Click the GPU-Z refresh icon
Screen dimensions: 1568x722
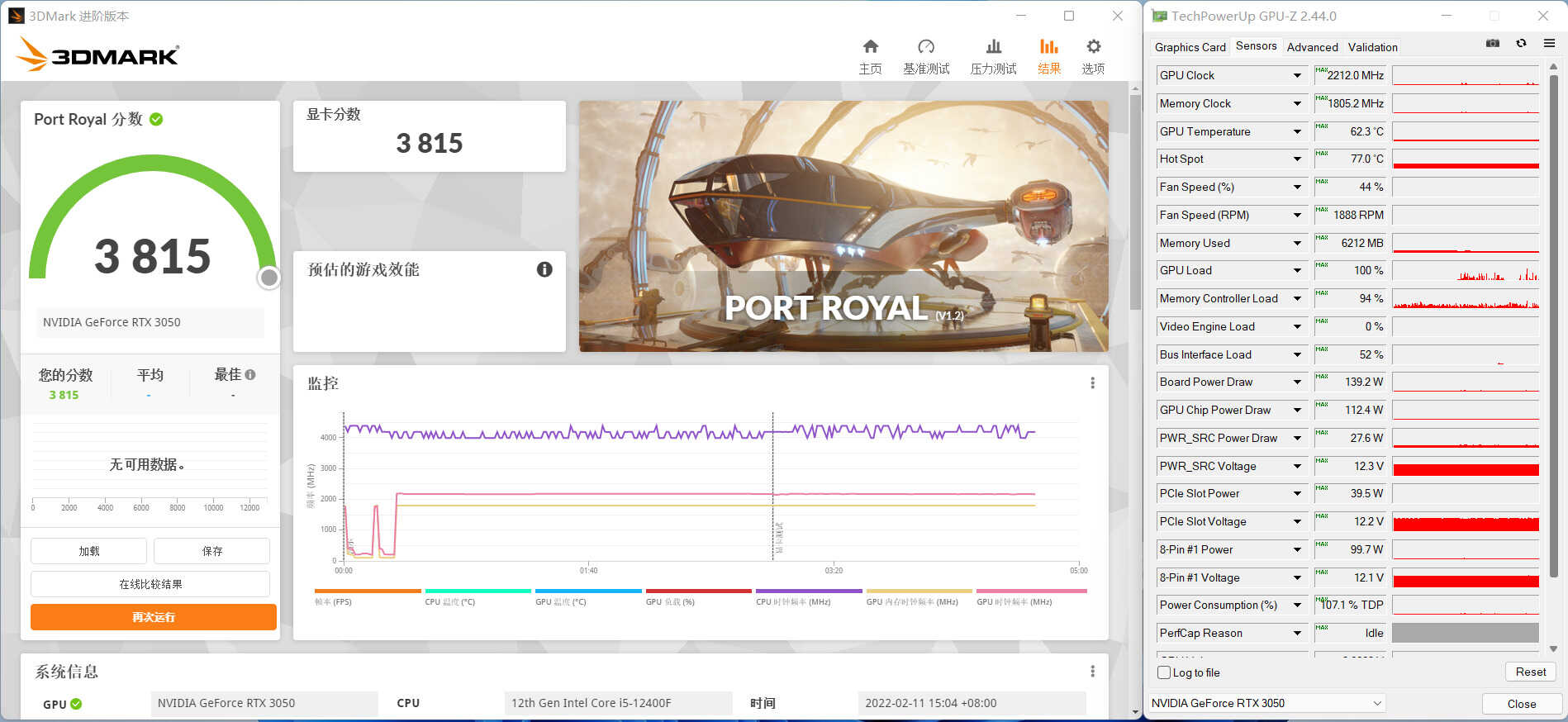(1521, 44)
